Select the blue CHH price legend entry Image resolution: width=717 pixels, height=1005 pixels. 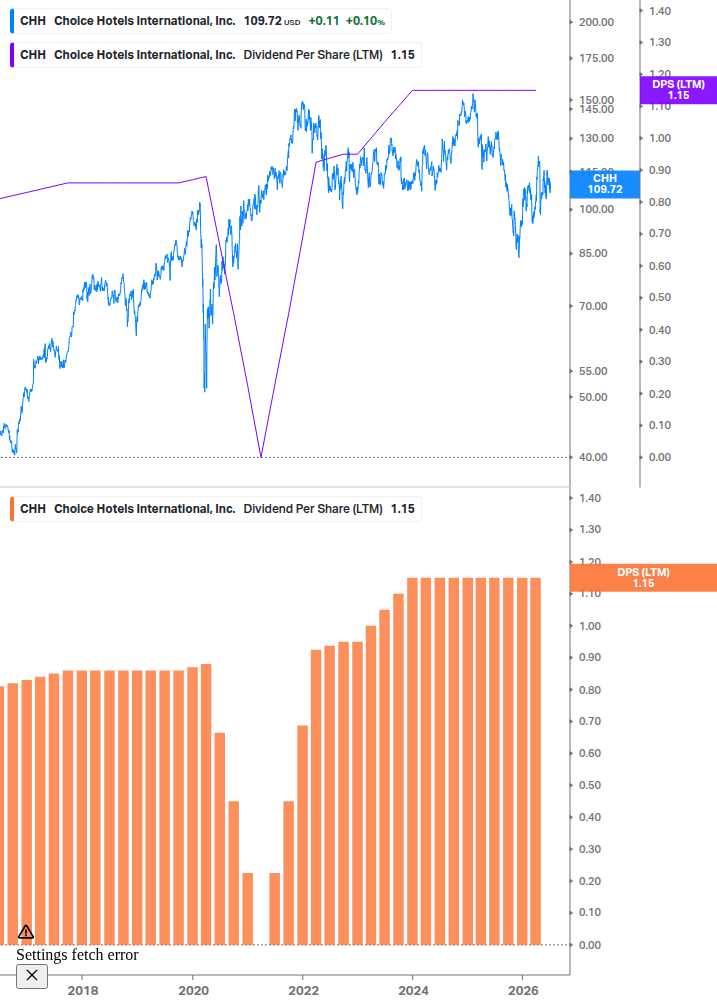[x=201, y=21]
